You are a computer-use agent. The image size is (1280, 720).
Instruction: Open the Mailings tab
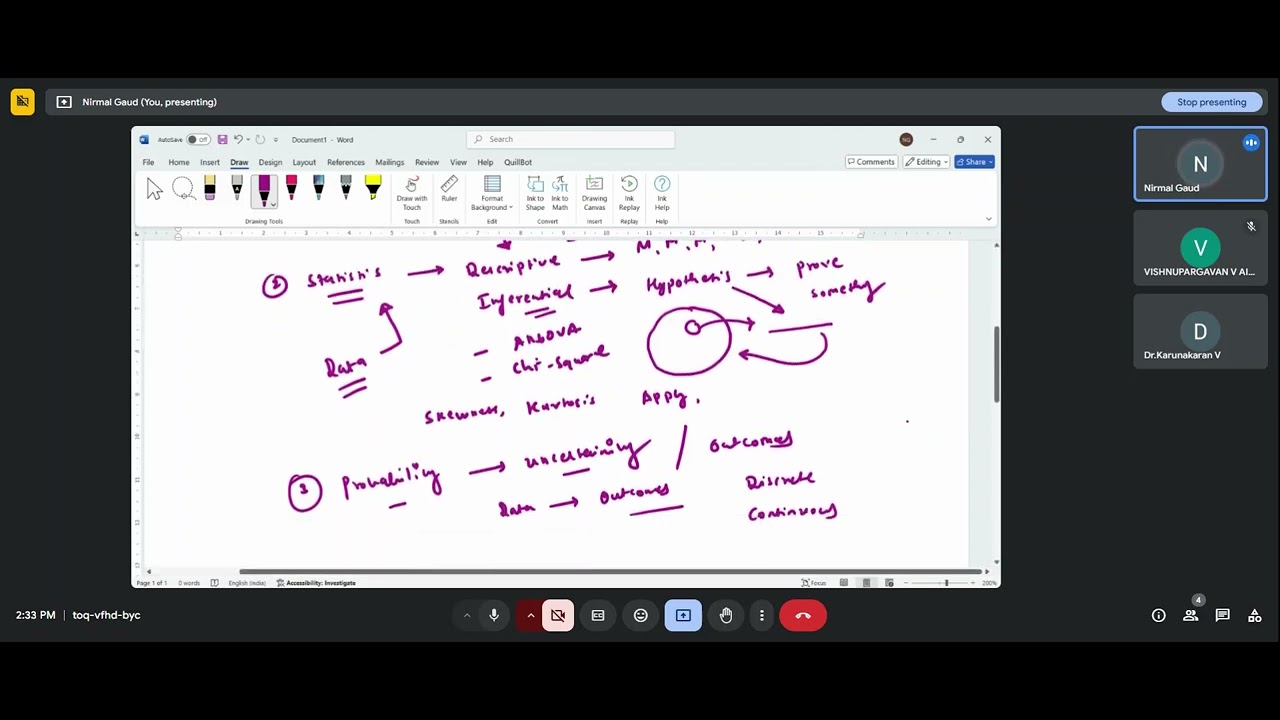(x=390, y=162)
